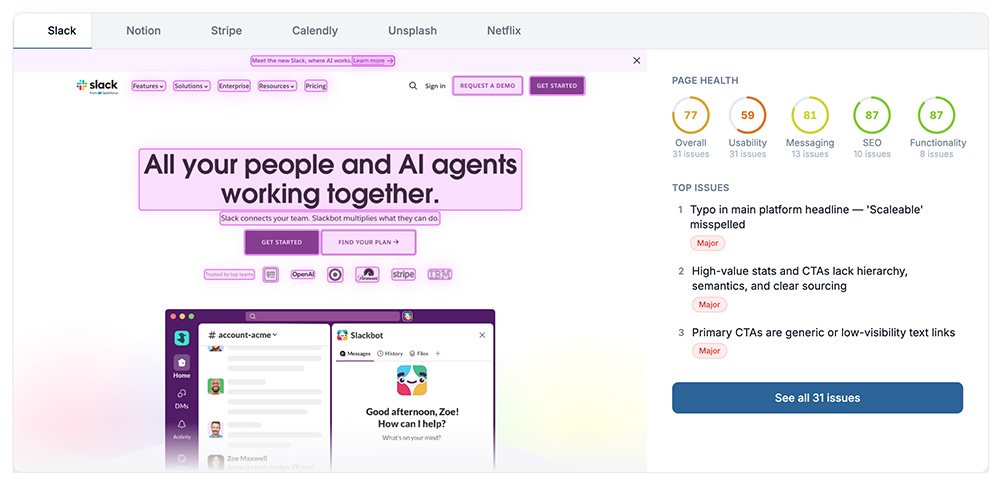Click the "All your people and AI agents" headline
This screenshot has height=491, width=1000.
click(x=330, y=179)
